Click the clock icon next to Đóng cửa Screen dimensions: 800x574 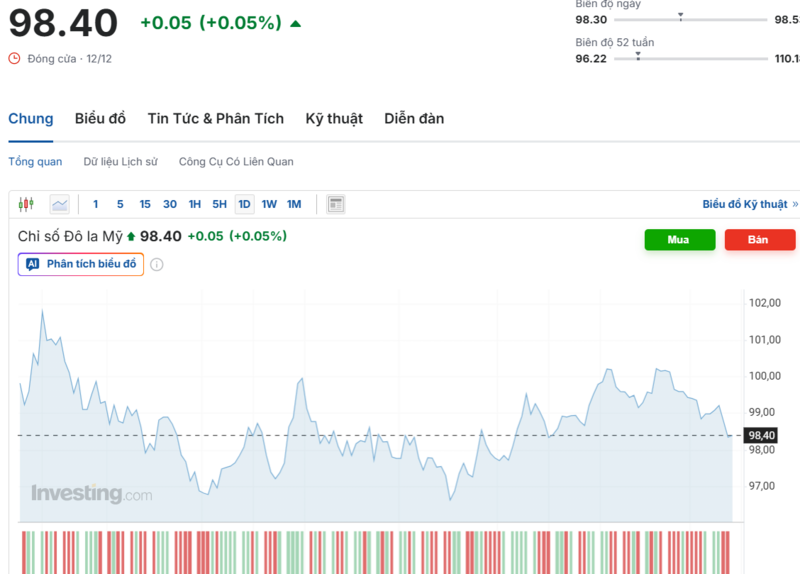14,59
